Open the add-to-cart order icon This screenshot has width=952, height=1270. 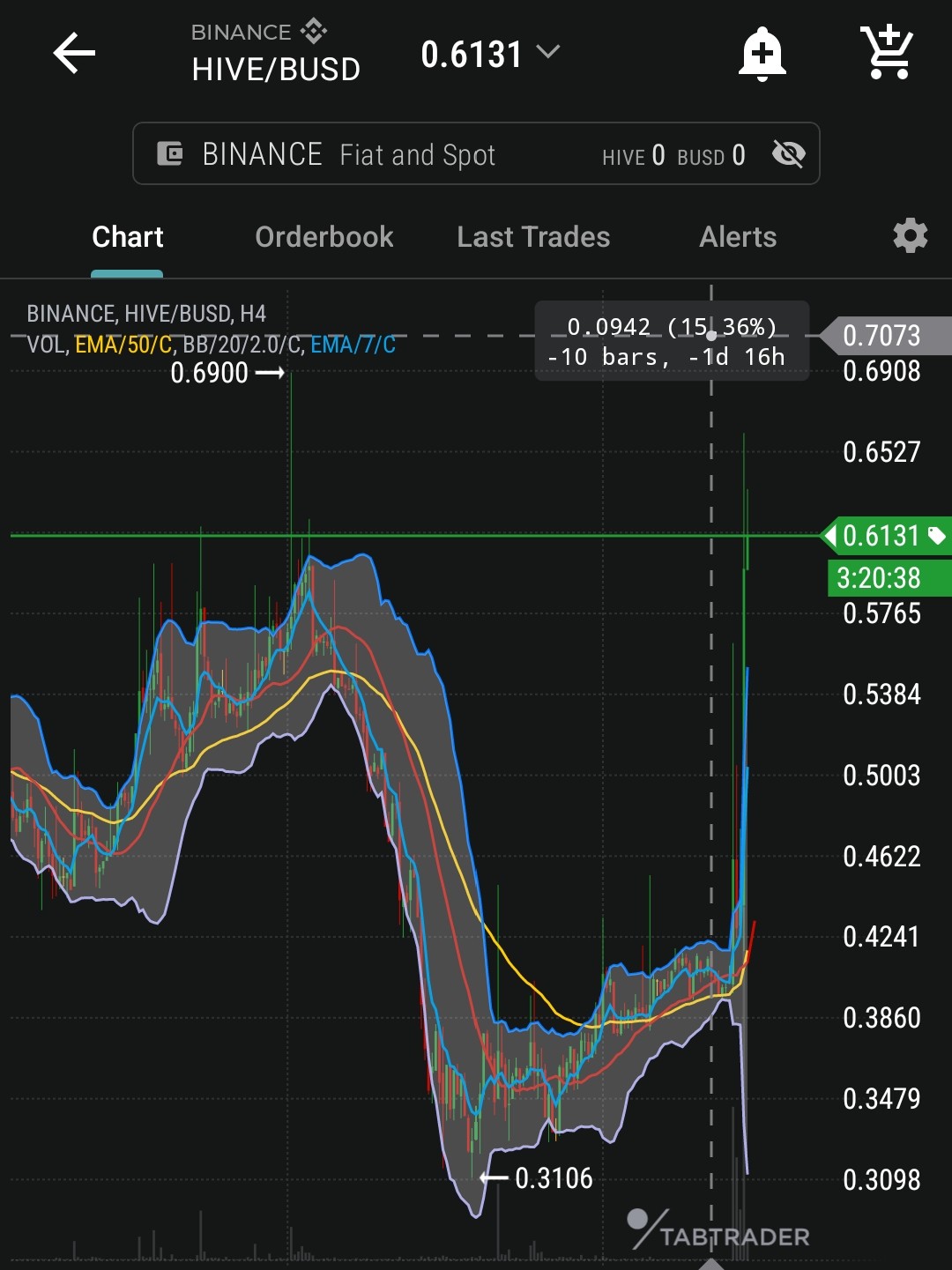coord(887,53)
